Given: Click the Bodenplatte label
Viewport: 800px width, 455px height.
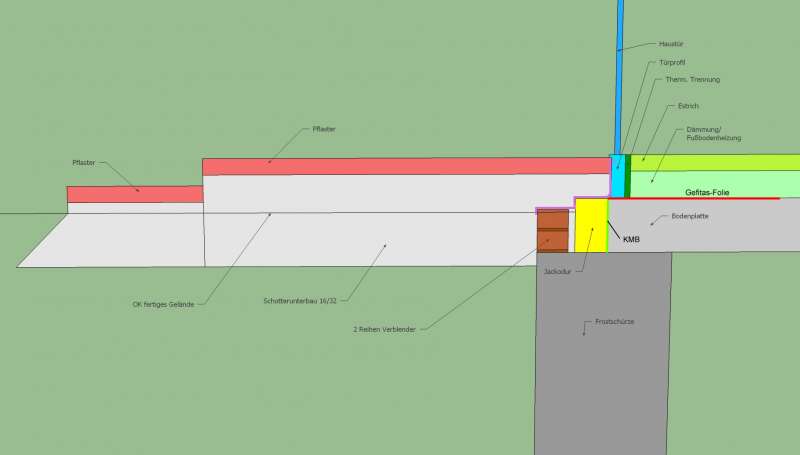Looking at the screenshot, I should (689, 215).
